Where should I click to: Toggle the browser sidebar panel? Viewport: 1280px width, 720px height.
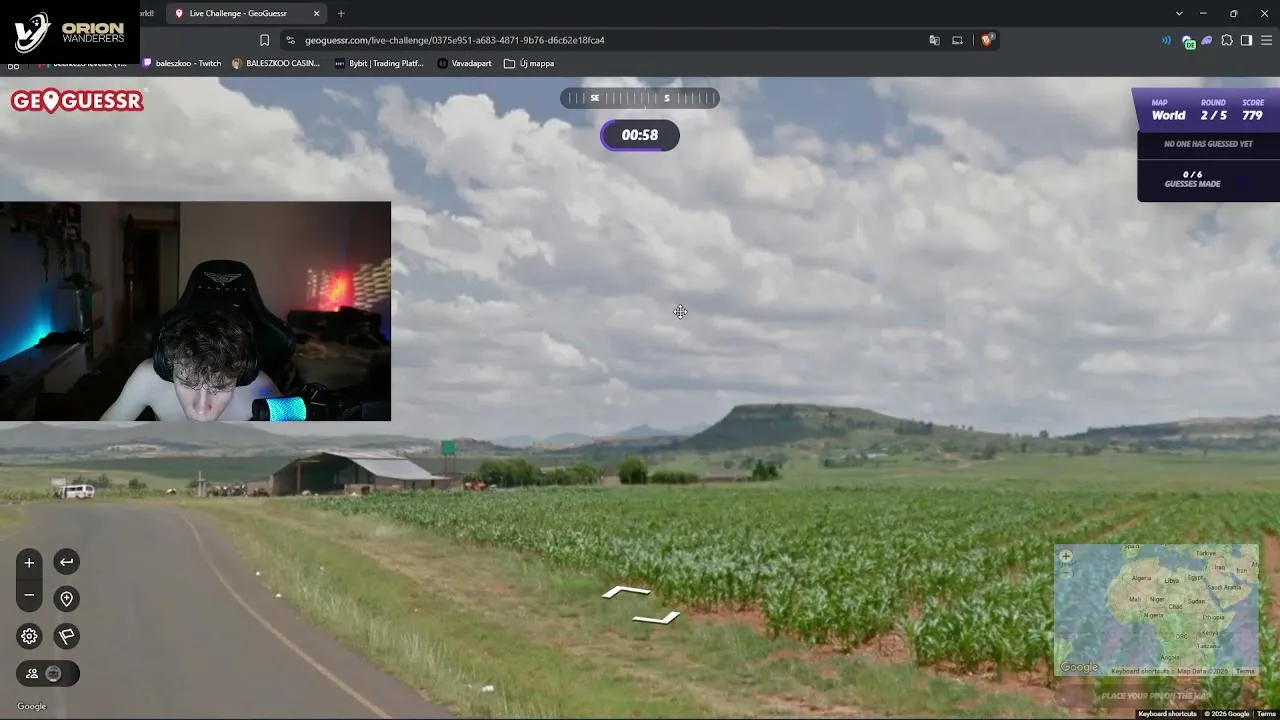[x=1246, y=40]
